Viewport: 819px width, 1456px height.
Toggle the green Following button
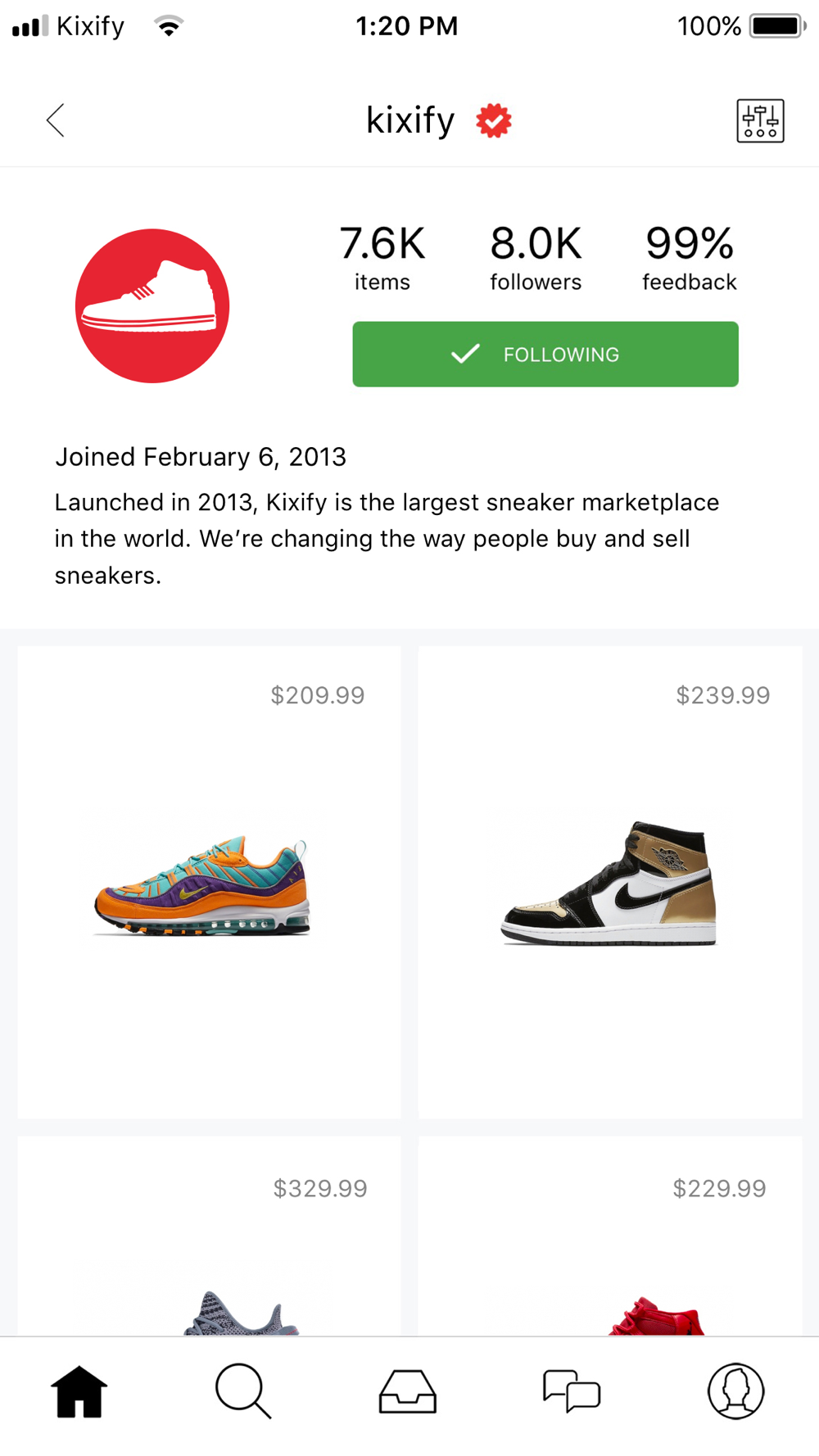click(545, 354)
